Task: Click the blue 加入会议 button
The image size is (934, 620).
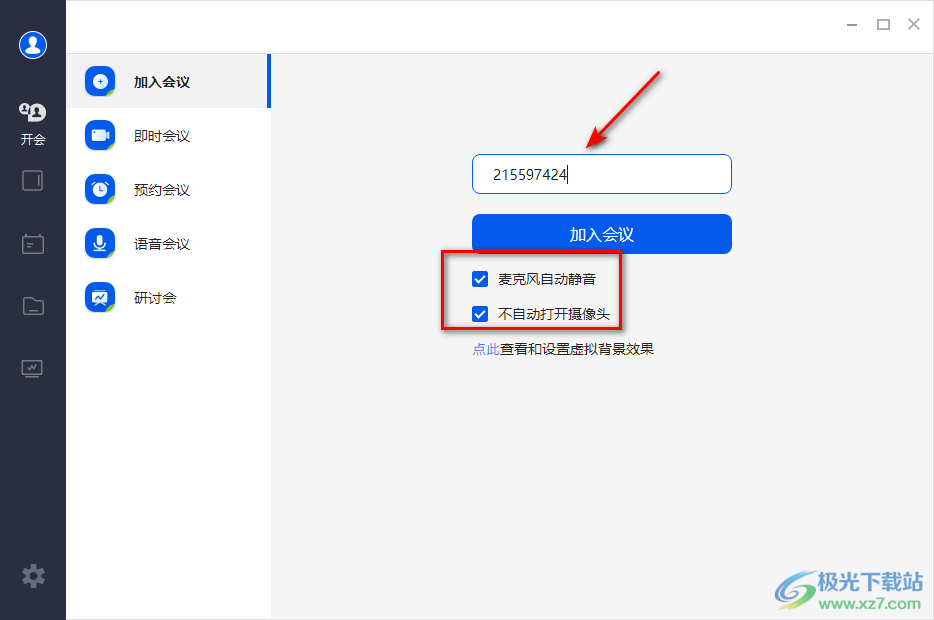Action: tap(602, 234)
